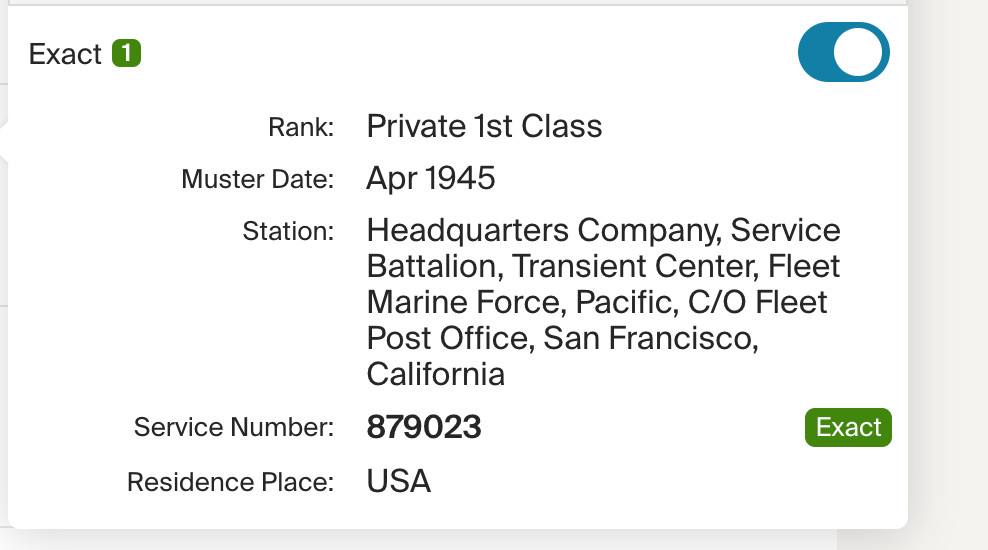988x550 pixels.
Task: Click the popover pointer arrow on left edge
Action: (4, 142)
